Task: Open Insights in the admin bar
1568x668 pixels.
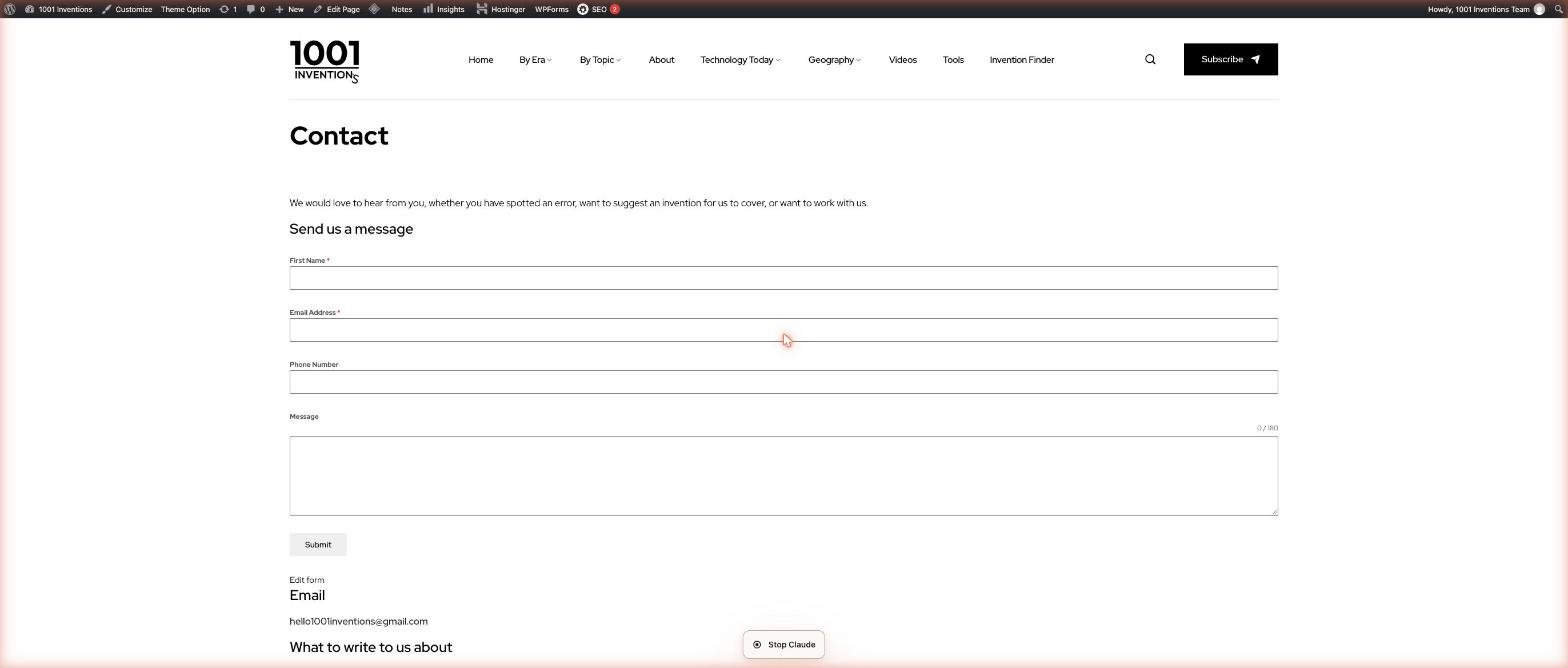Action: coord(444,9)
